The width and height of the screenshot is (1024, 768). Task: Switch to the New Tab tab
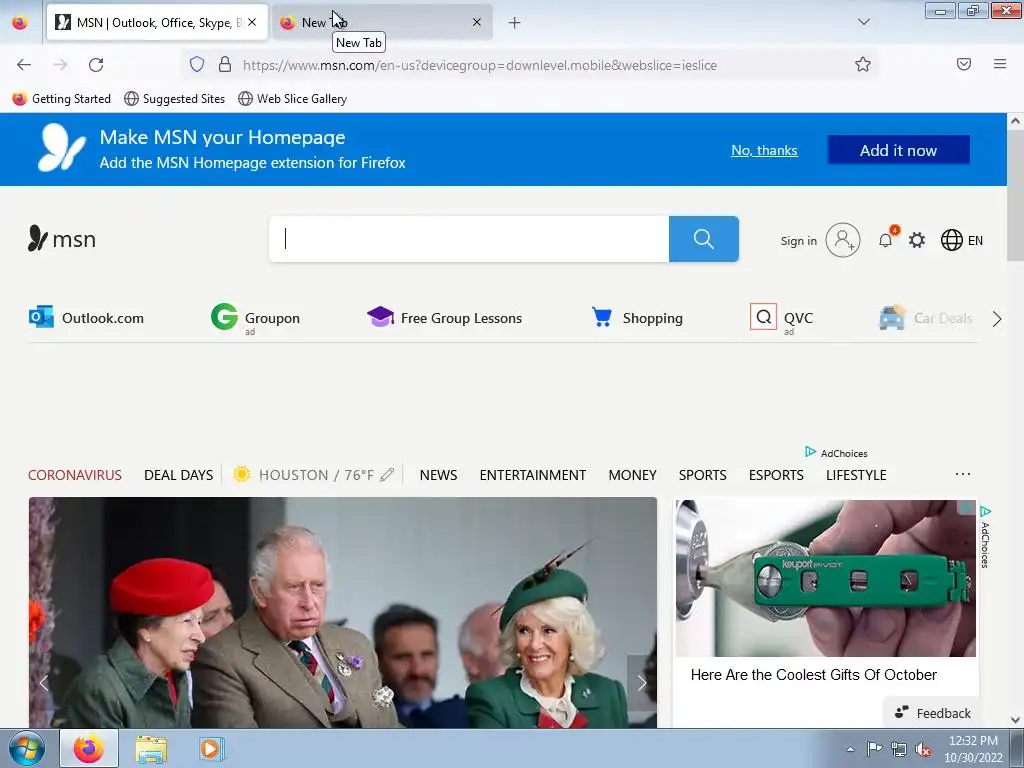point(382,22)
